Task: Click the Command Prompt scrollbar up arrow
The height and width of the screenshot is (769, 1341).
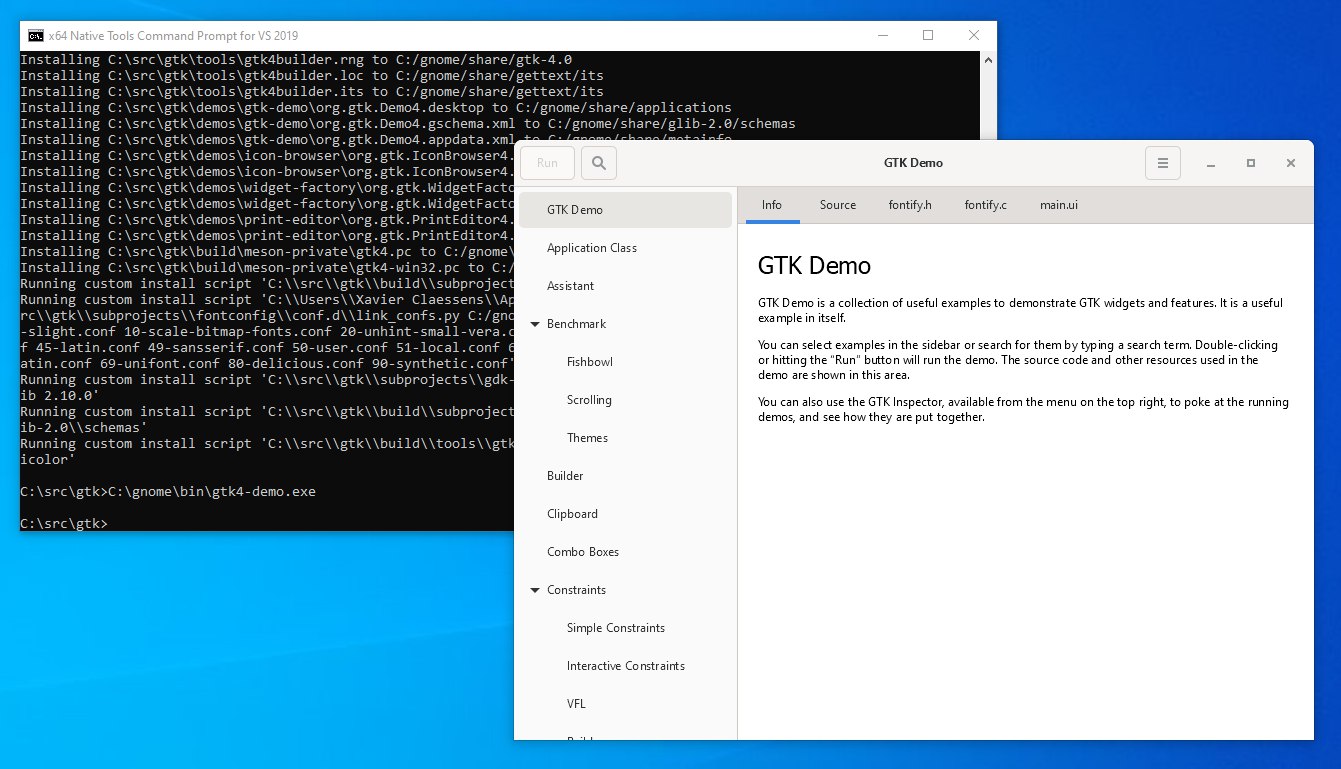Action: tap(988, 60)
